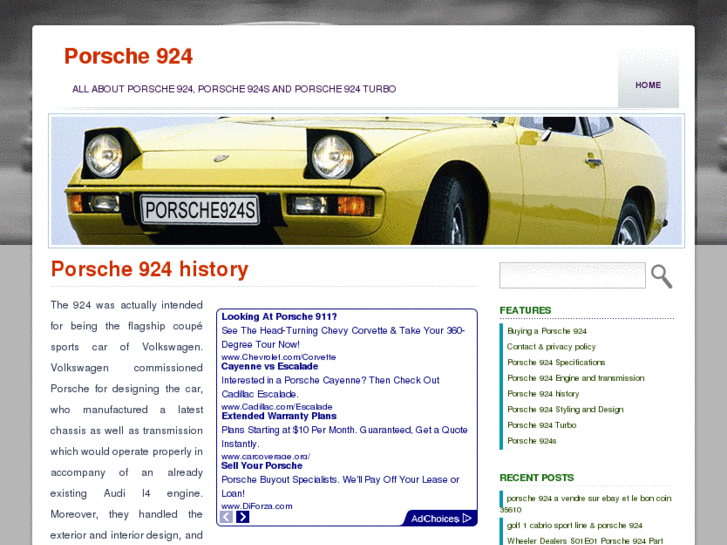The width and height of the screenshot is (727, 545).
Task: Open 'Porsche 924 Styling and Design' page
Action: [x=565, y=410]
